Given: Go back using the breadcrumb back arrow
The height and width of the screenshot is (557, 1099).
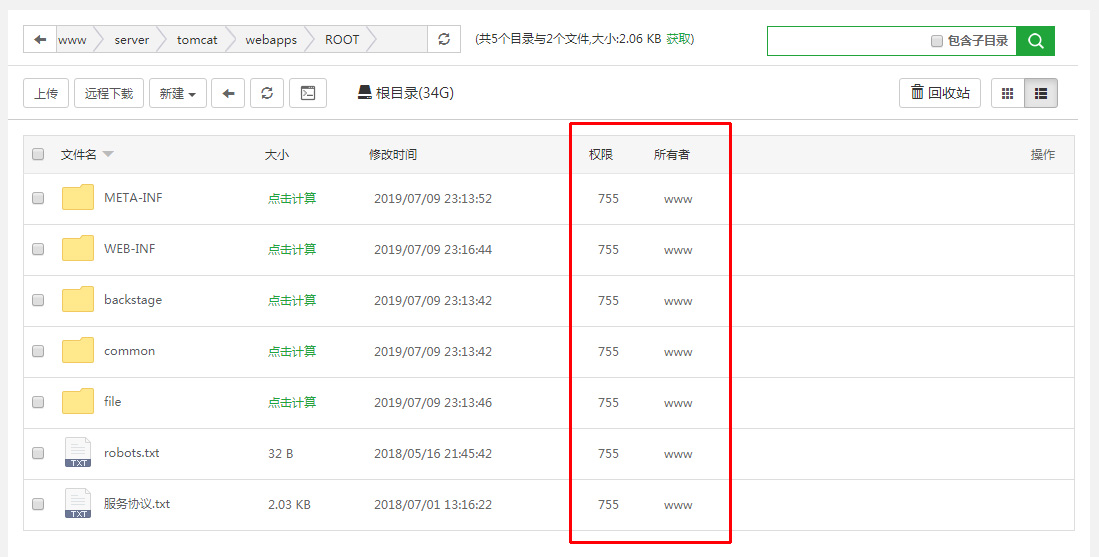Looking at the screenshot, I should 40,40.
